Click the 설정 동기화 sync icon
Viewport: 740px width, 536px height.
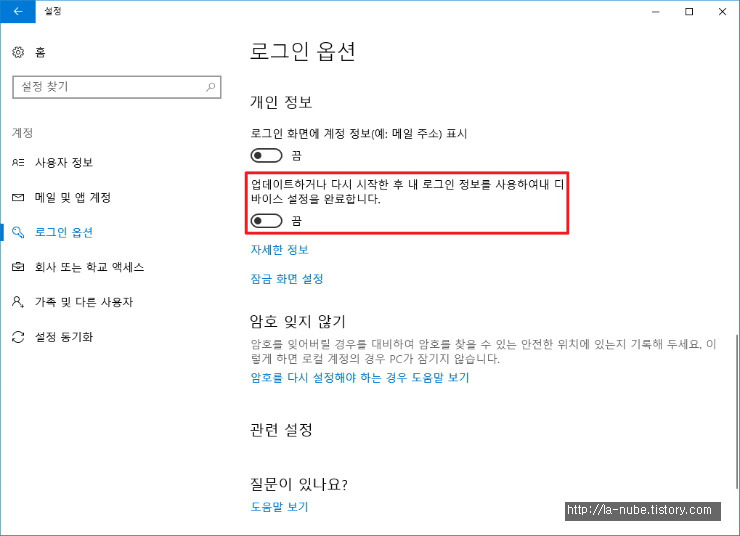tap(18, 337)
